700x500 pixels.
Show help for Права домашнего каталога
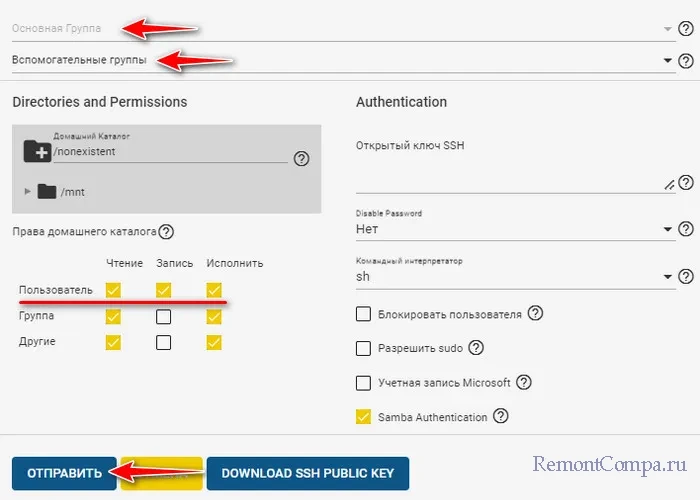coord(166,232)
